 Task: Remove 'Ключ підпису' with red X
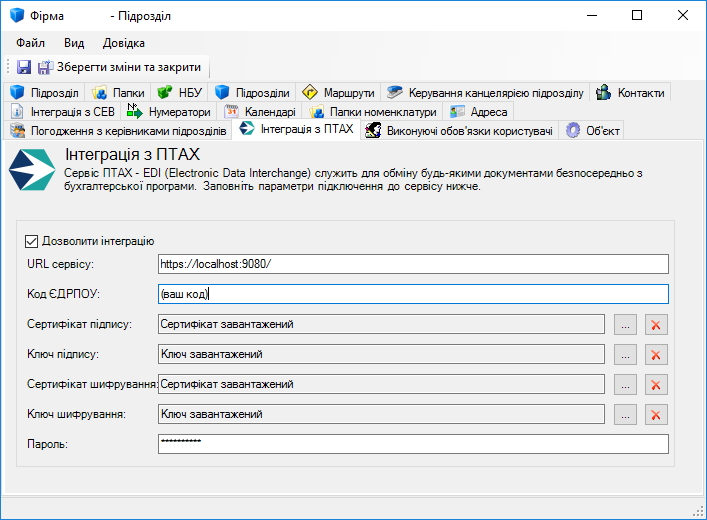pos(656,354)
